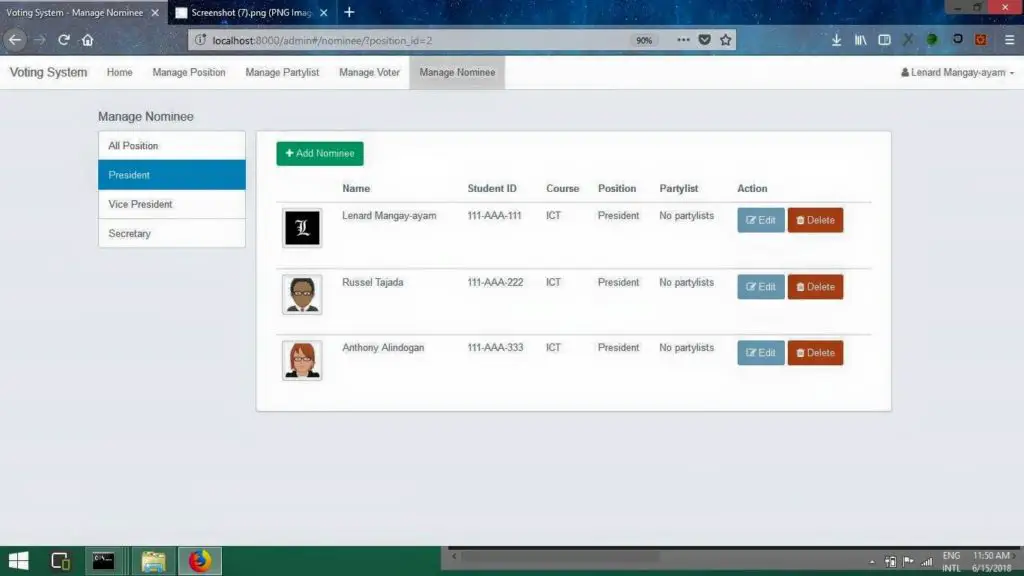This screenshot has width=1024, height=576.
Task: Open the Firefox hamburger menu
Action: pyautogui.click(x=1008, y=40)
